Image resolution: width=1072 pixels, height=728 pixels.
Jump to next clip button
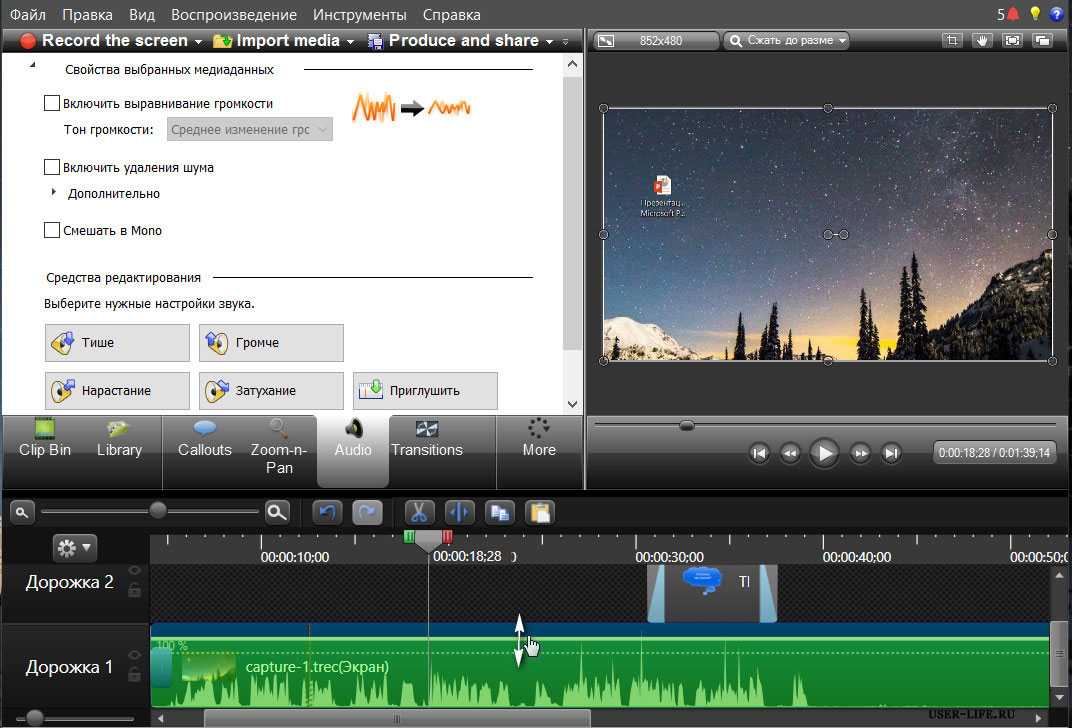(891, 453)
